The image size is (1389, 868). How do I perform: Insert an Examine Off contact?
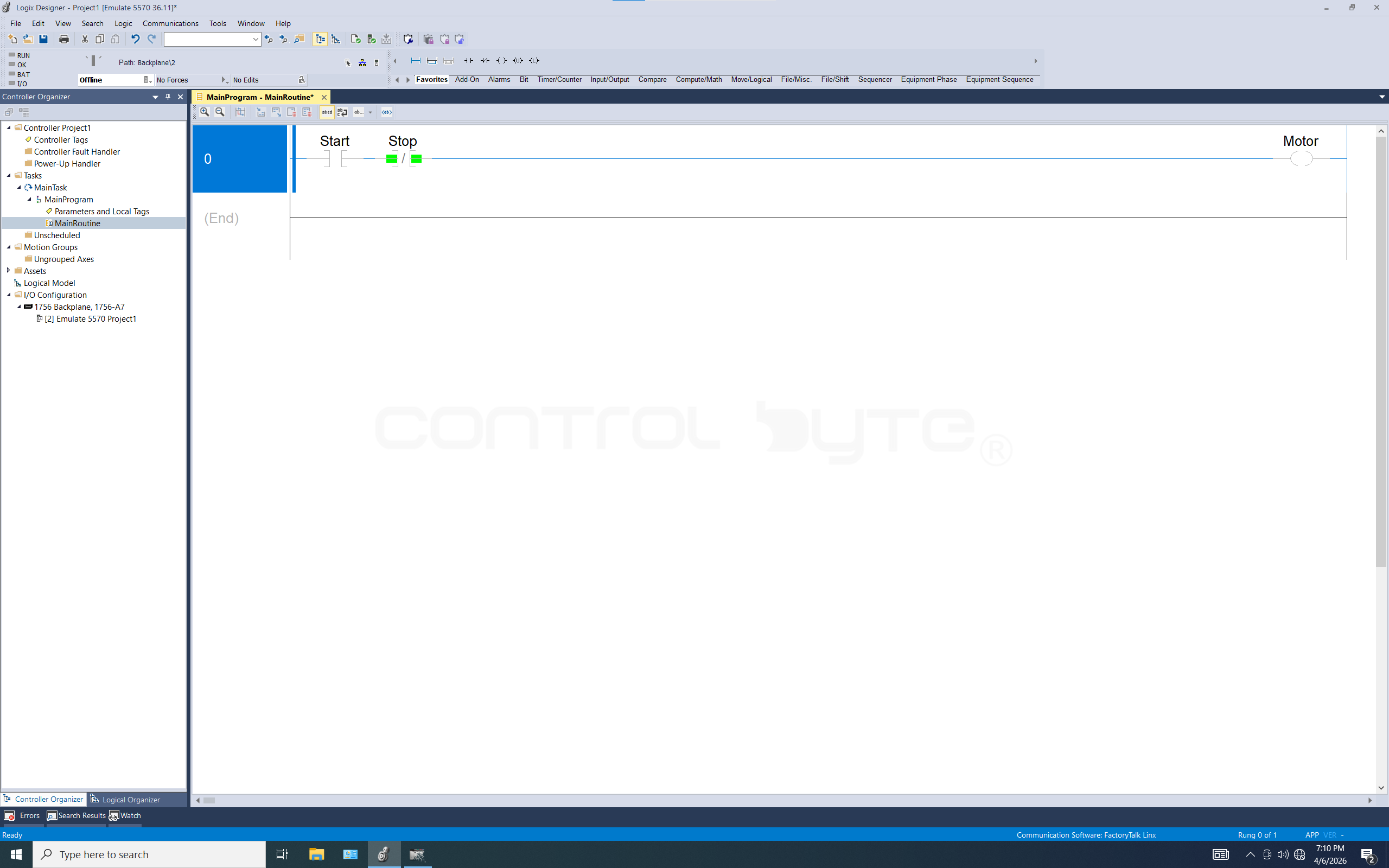(485, 61)
